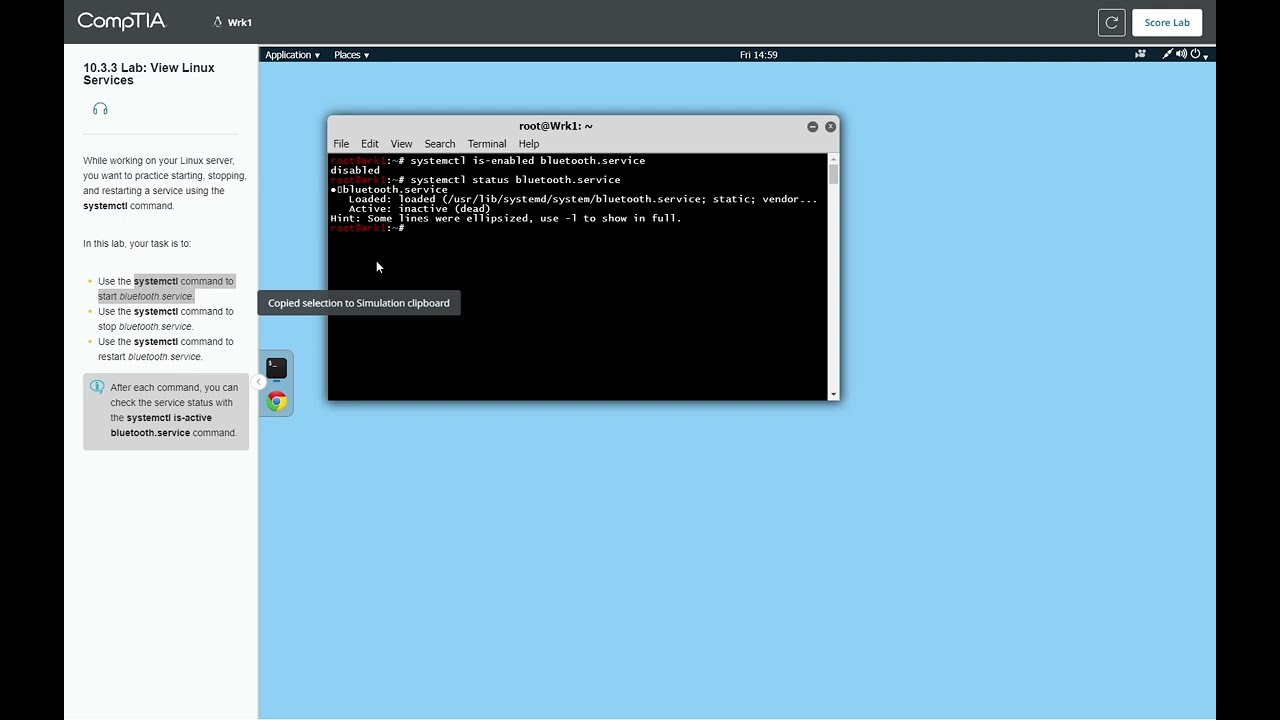Click the refresh lab icon button
This screenshot has height=720, width=1280.
tap(1111, 22)
